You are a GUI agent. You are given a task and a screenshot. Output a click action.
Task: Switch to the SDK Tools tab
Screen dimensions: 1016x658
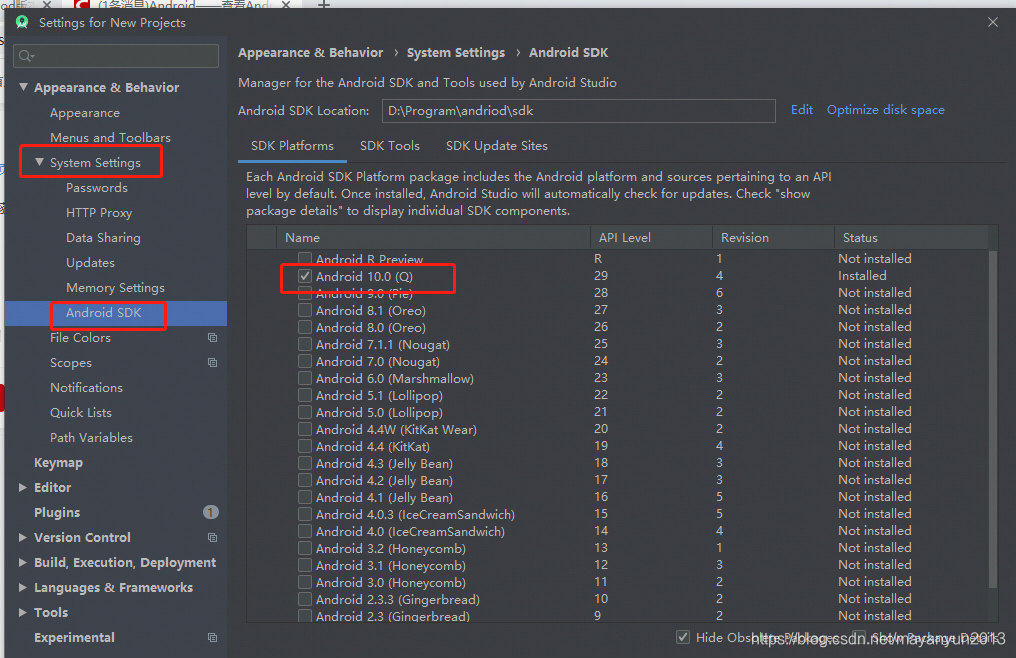coord(389,146)
